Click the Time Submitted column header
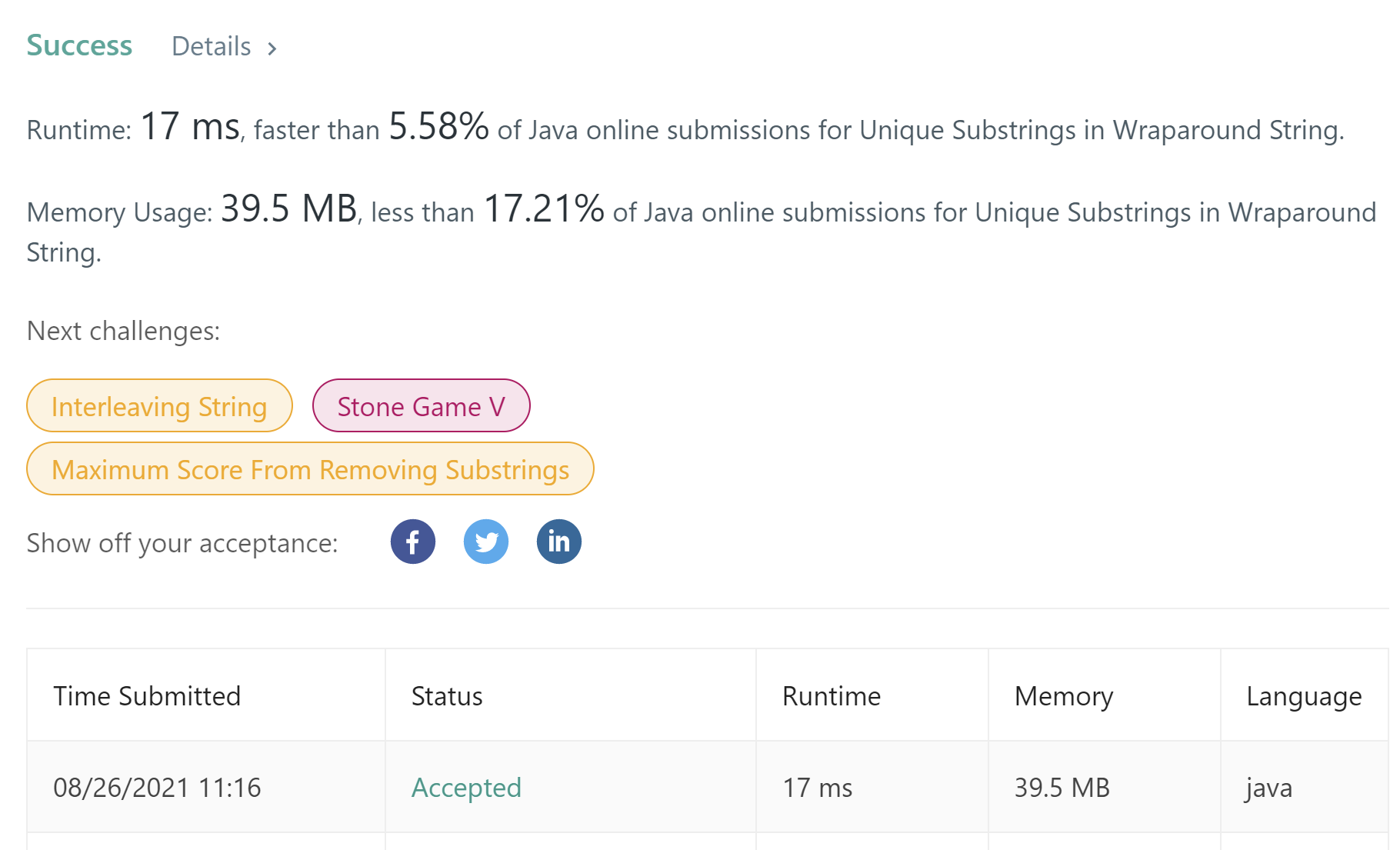This screenshot has height=850, width=1400. tap(147, 696)
